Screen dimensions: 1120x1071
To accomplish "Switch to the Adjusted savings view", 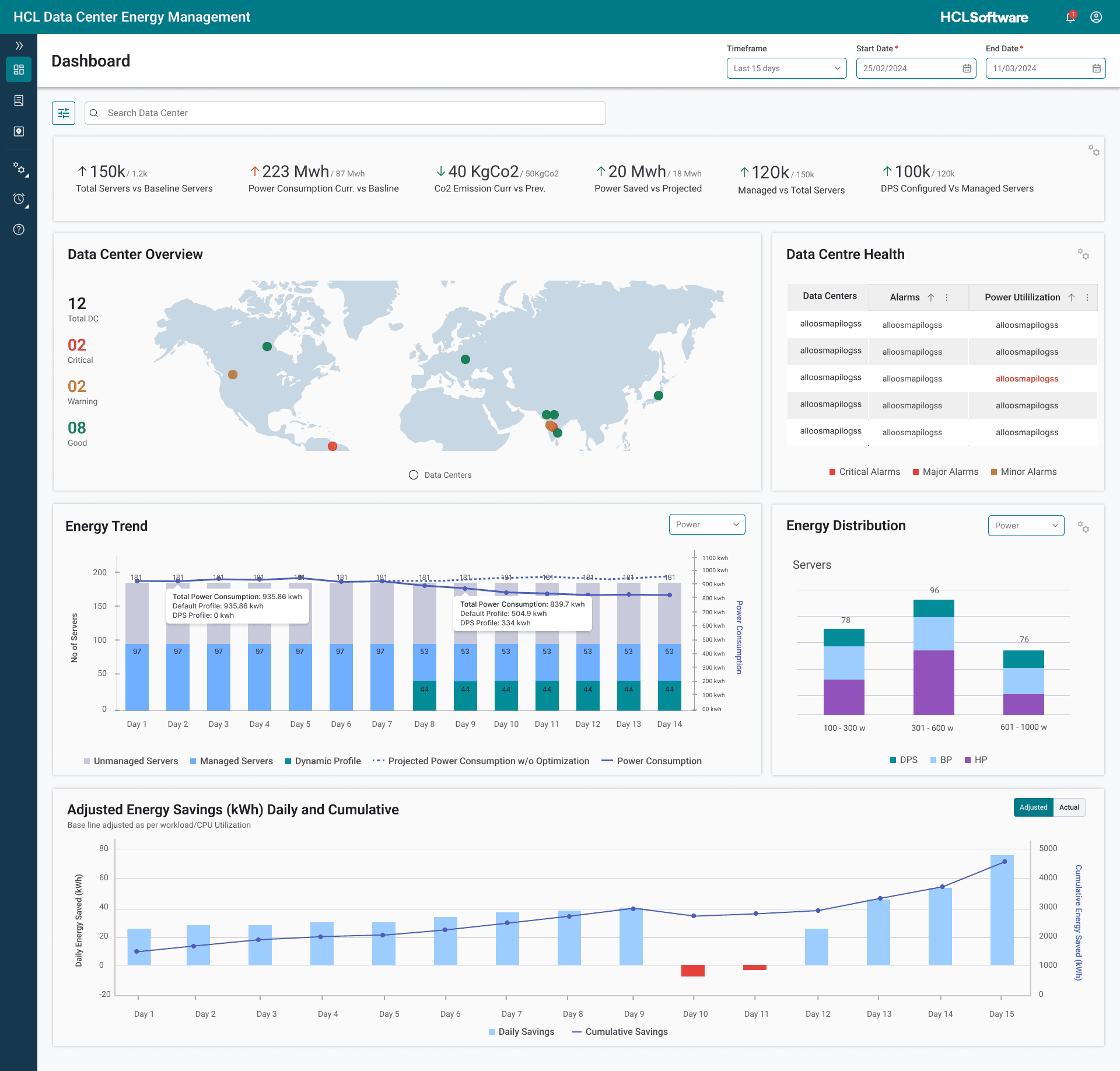I will pyautogui.click(x=1033, y=807).
